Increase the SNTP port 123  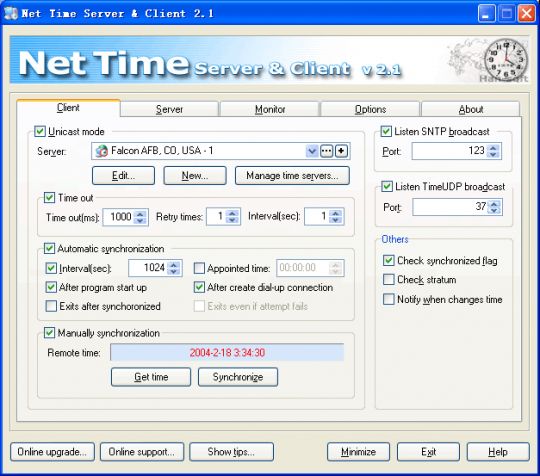coord(493,148)
